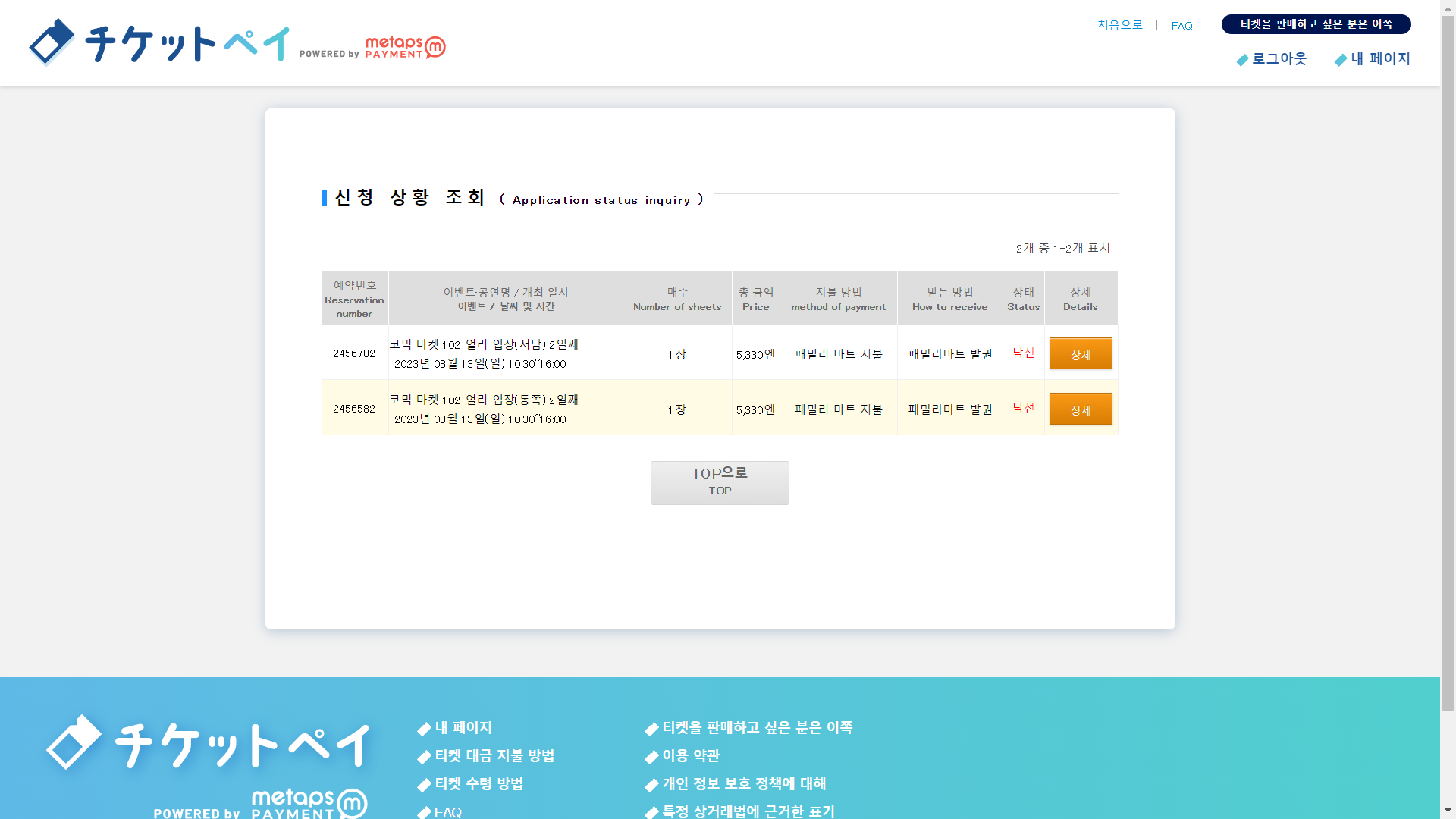The image size is (1456, 819).
Task: Click the scrollbar down arrow
Action: point(1448,811)
